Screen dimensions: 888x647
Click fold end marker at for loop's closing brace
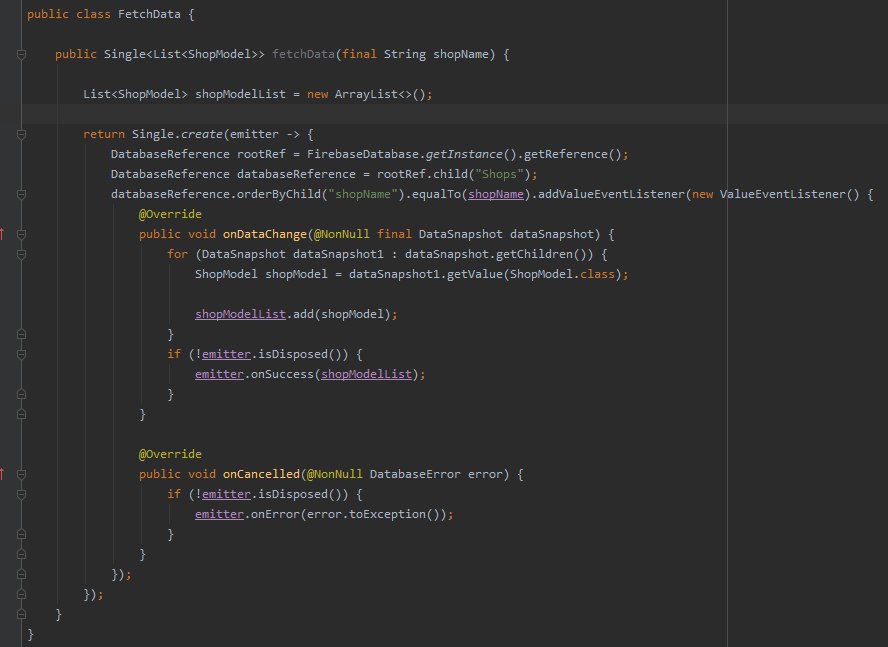pyautogui.click(x=22, y=334)
